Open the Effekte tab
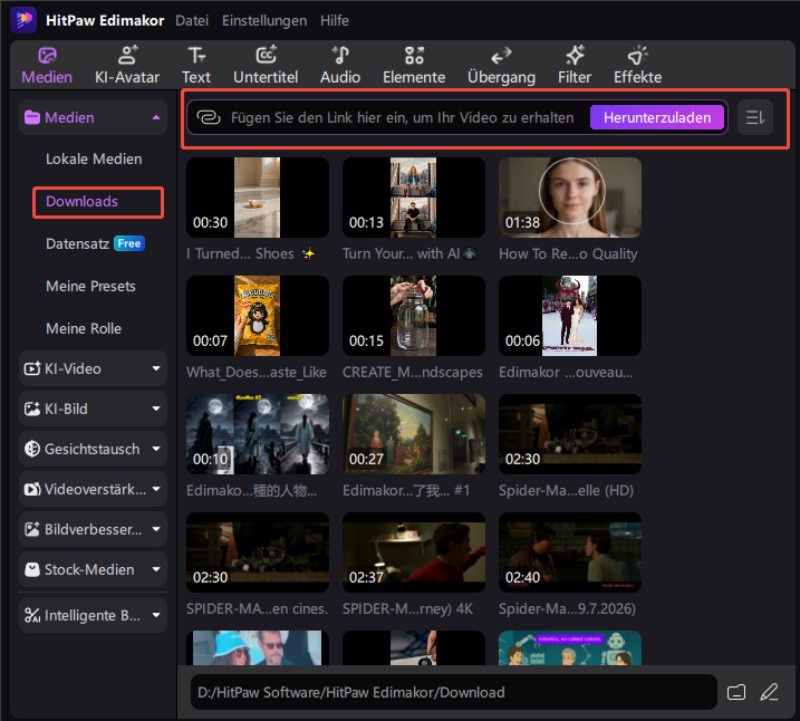The height and width of the screenshot is (721, 800). click(638, 65)
